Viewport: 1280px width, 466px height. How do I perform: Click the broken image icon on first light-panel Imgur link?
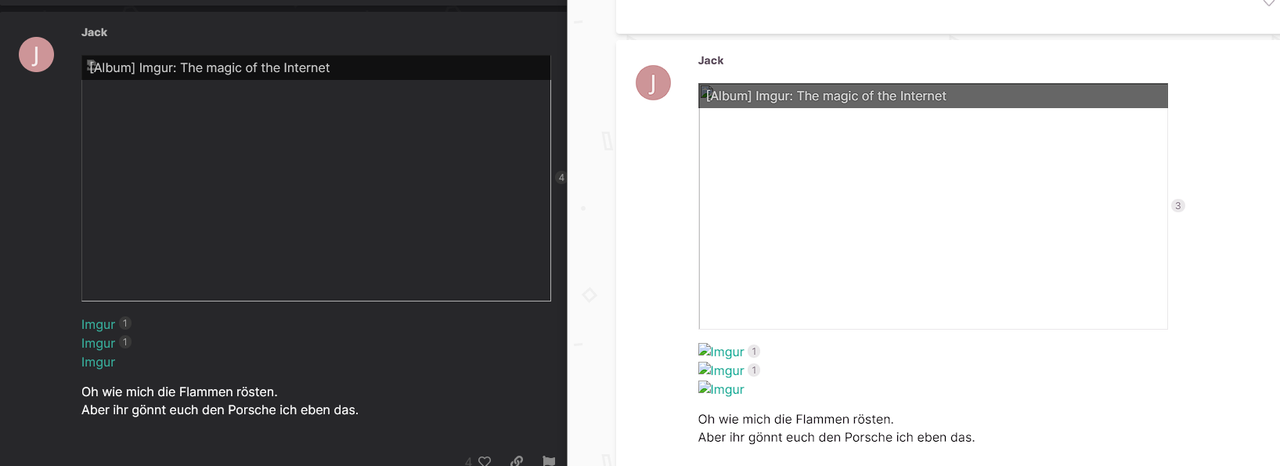pyautogui.click(x=703, y=350)
